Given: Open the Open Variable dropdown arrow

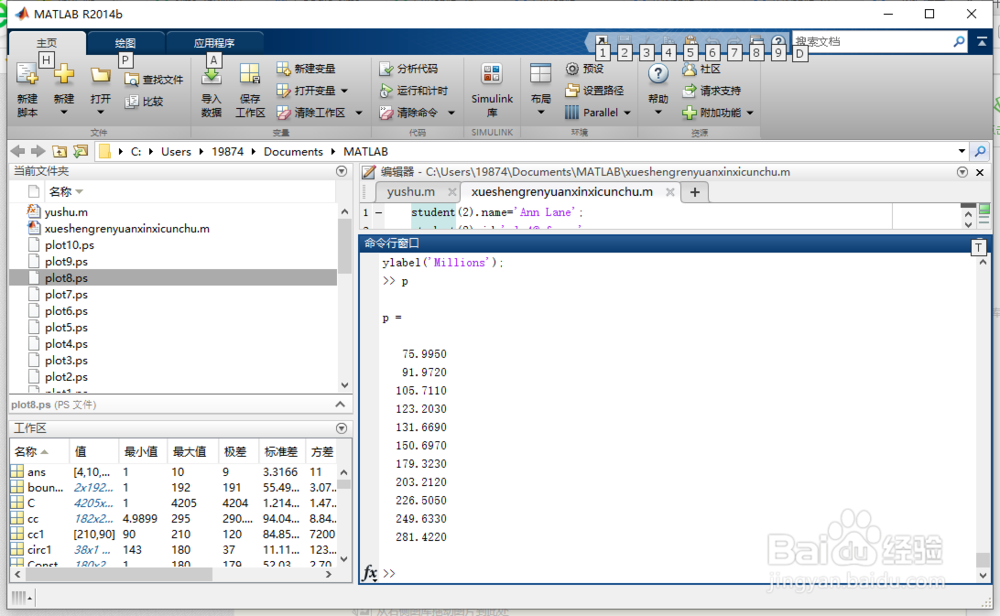Looking at the screenshot, I should (x=344, y=91).
